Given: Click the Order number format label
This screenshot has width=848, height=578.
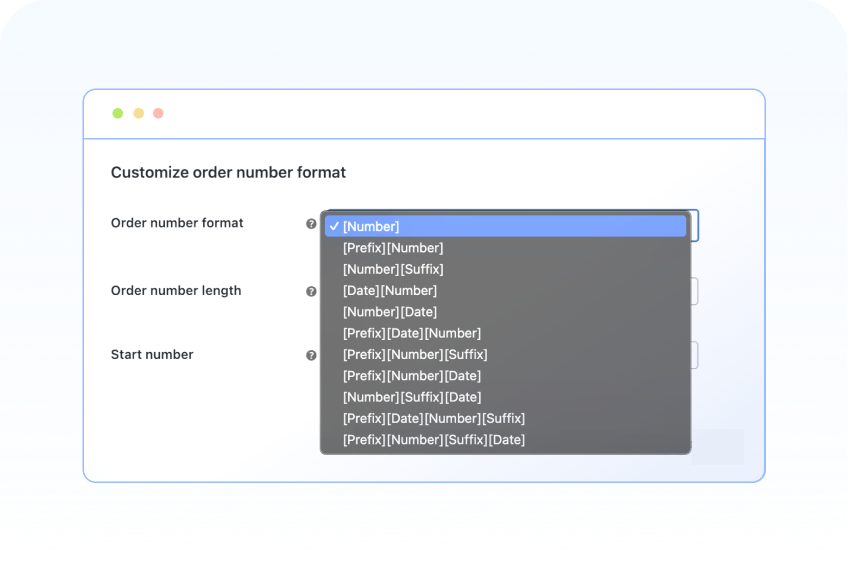Looking at the screenshot, I should click(177, 223).
